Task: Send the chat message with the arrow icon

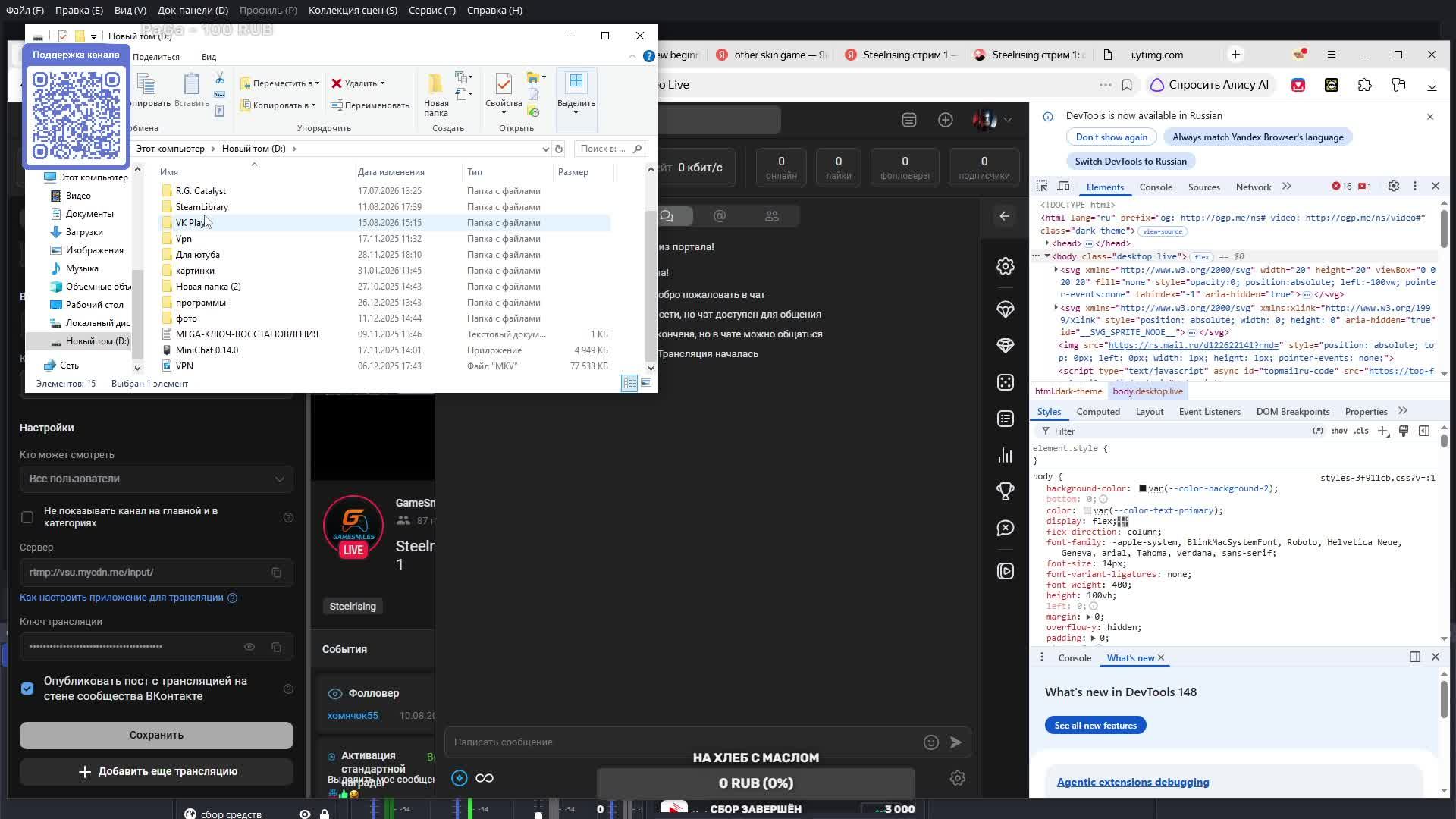Action: tap(955, 742)
